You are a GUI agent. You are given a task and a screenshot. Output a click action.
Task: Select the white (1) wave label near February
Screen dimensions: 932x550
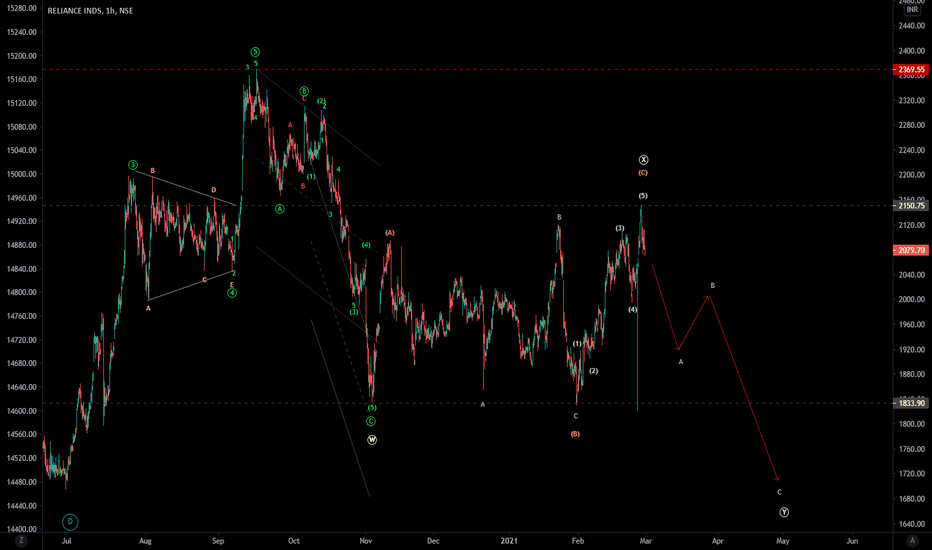(x=577, y=344)
